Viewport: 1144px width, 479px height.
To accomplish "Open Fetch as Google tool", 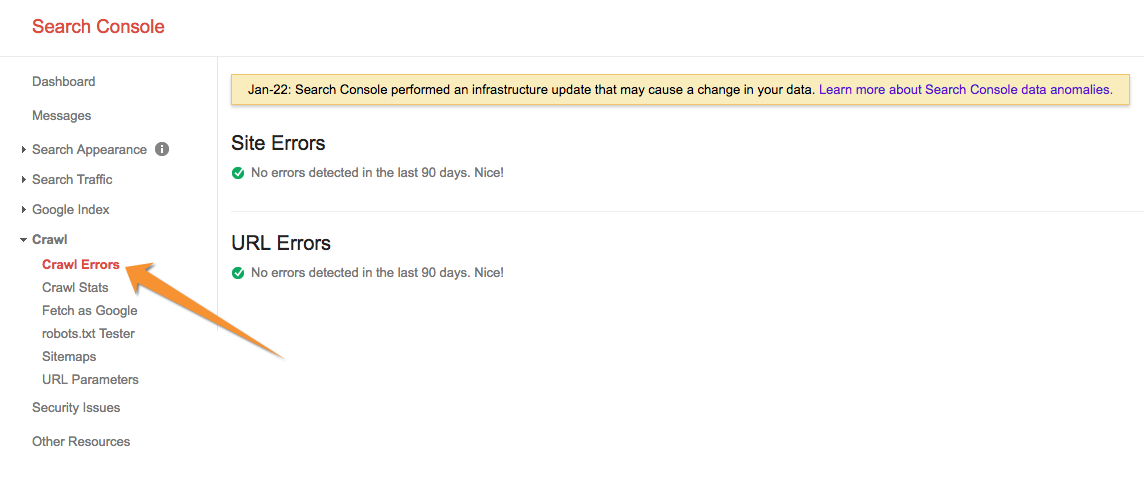I will pyautogui.click(x=90, y=311).
